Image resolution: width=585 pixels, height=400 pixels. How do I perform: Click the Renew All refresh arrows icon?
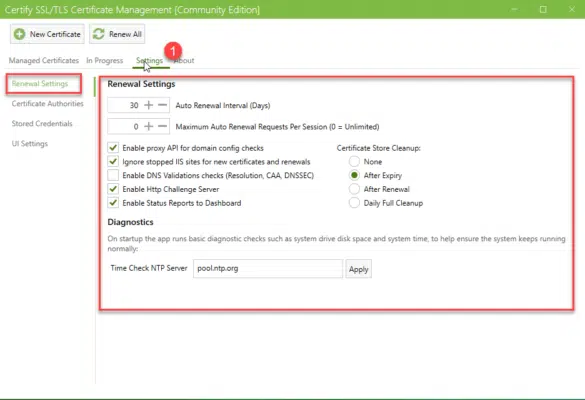click(98, 34)
